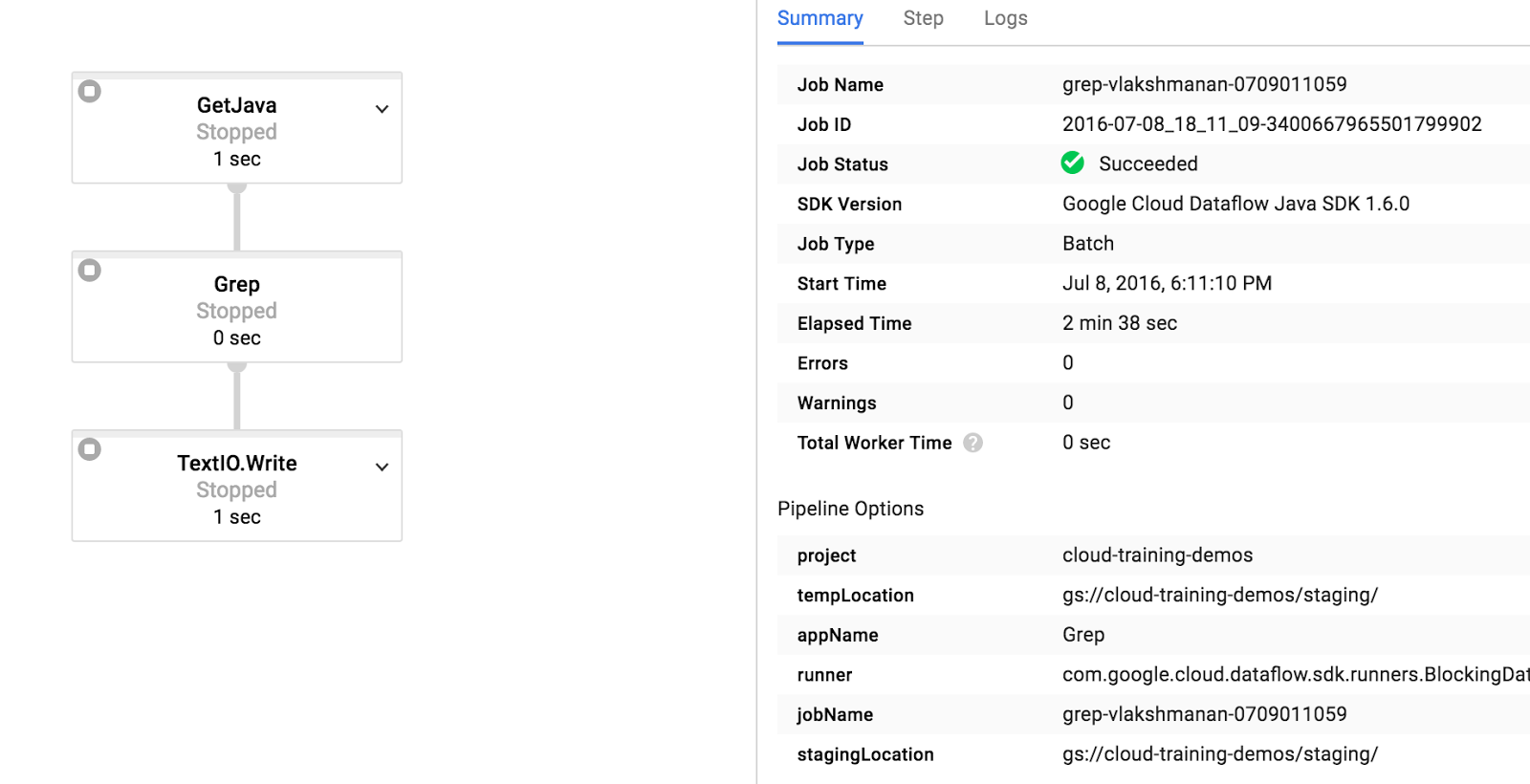Click the tempLocation gs:// staging path
Screen dimensions: 1530x784
(1219, 595)
